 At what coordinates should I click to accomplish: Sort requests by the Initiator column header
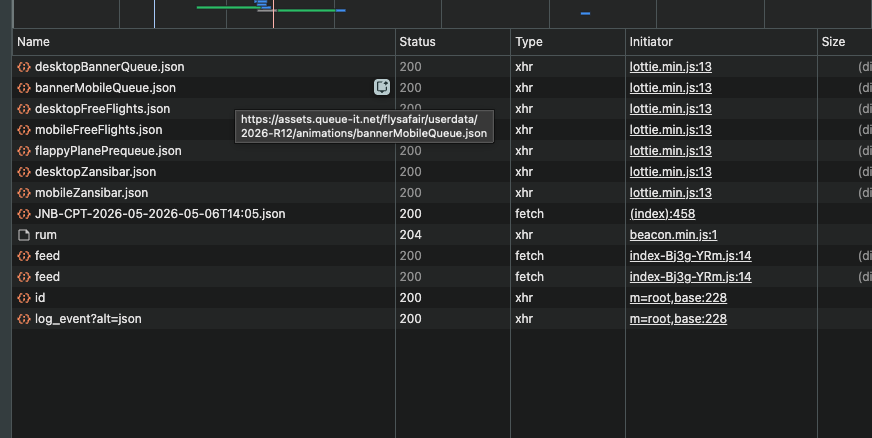[721, 42]
